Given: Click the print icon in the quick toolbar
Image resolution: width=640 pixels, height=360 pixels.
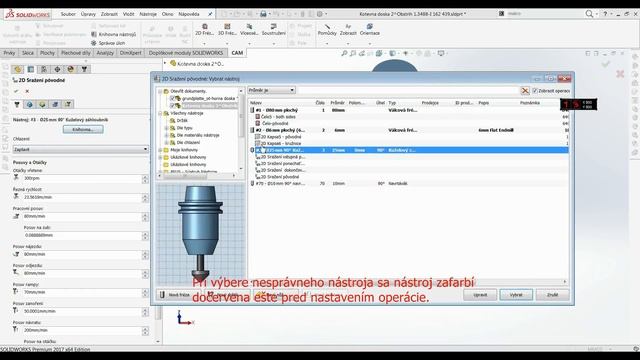Looking at the screenshot, I should [x=263, y=14].
